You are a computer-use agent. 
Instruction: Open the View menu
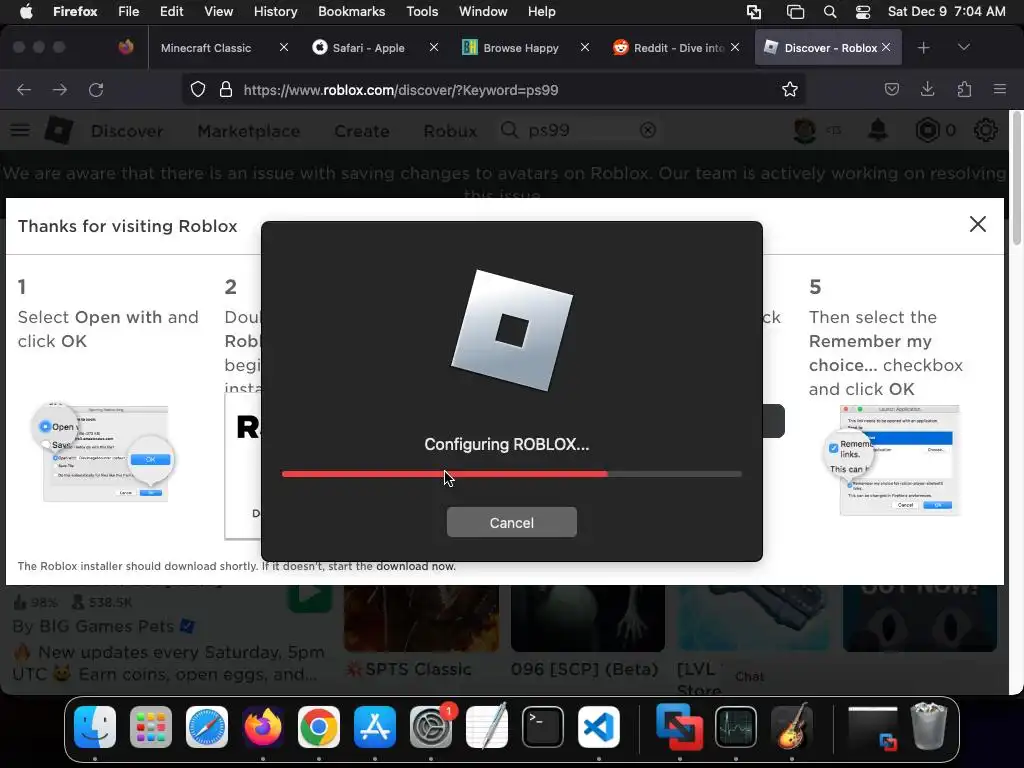click(218, 11)
